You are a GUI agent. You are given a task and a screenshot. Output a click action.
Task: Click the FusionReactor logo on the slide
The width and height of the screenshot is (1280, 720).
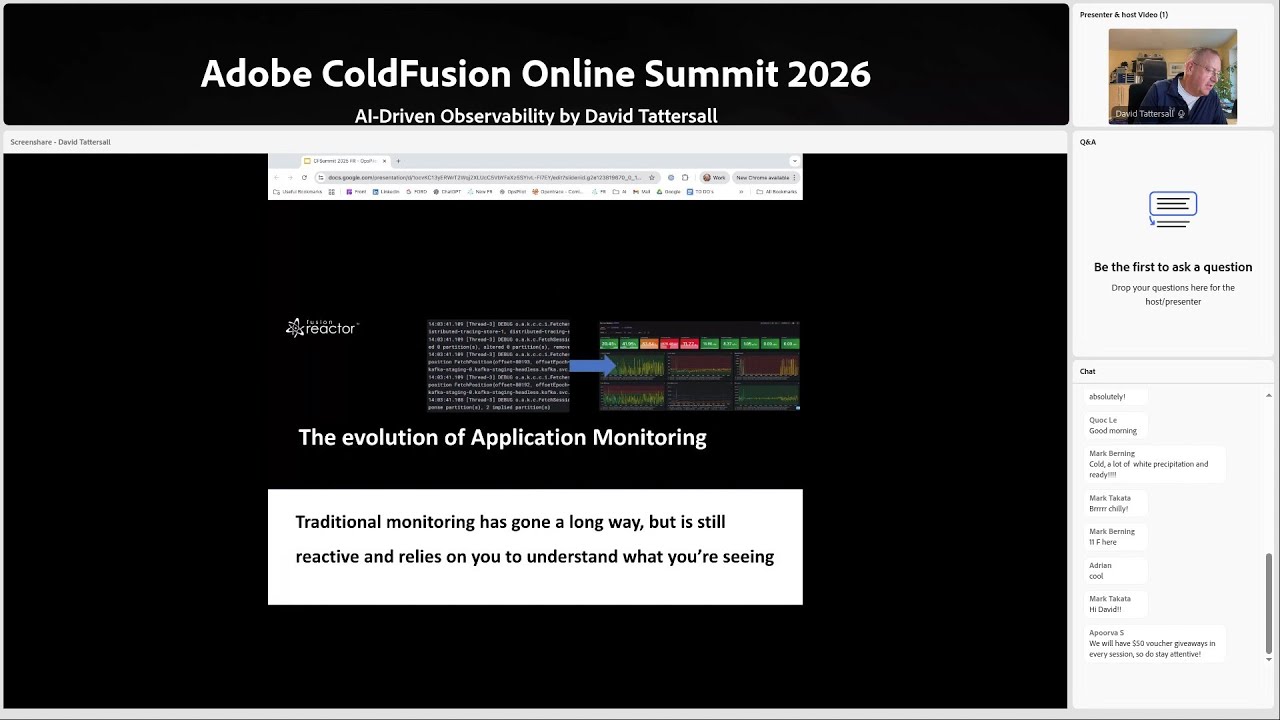pyautogui.click(x=322, y=328)
